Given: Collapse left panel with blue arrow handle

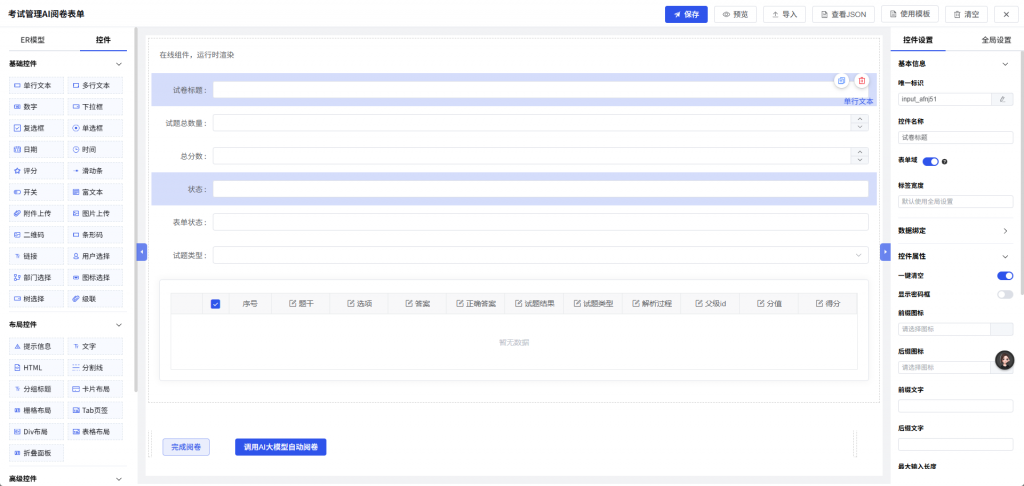Looking at the screenshot, I should [x=142, y=251].
